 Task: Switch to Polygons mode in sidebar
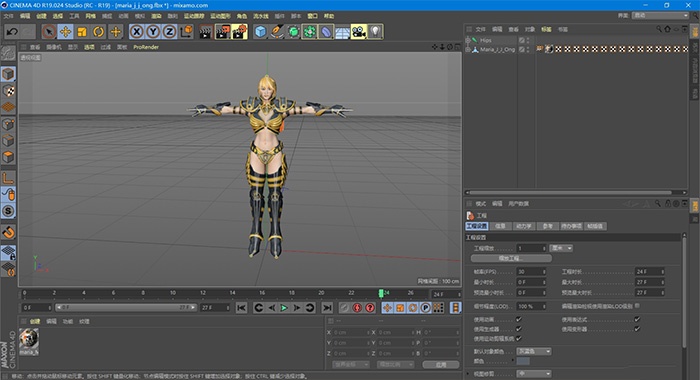coord(8,157)
